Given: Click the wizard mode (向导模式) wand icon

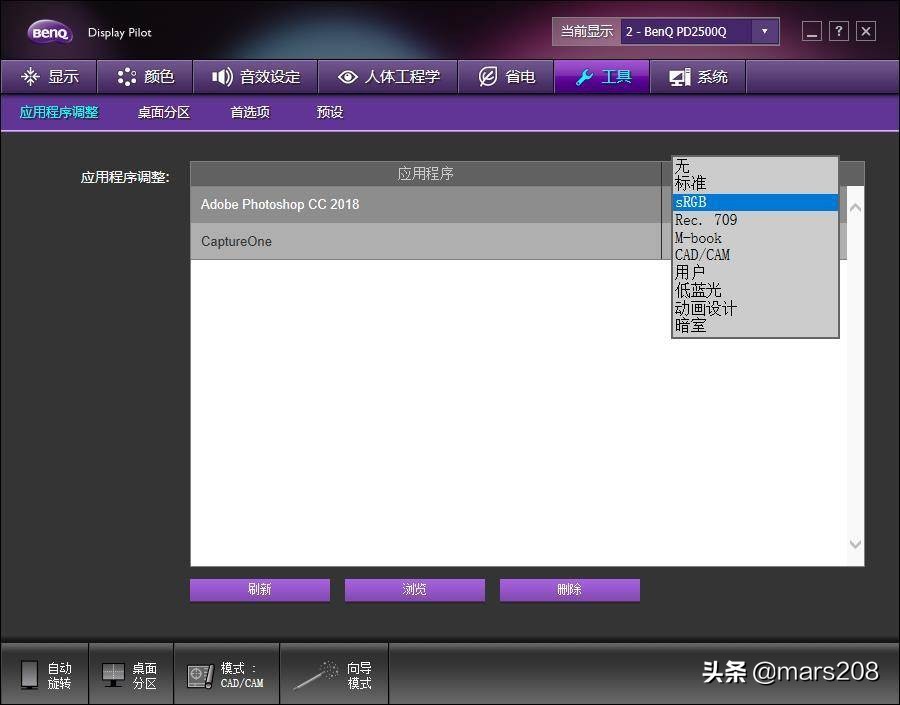Looking at the screenshot, I should pos(316,675).
